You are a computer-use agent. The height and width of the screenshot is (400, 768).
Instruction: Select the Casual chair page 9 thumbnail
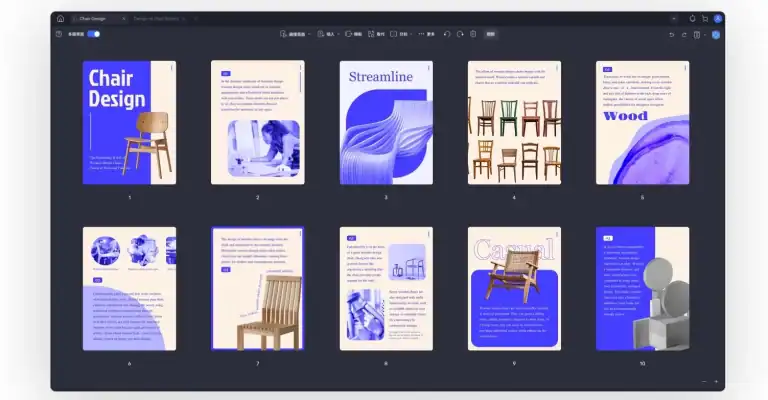tap(514, 288)
